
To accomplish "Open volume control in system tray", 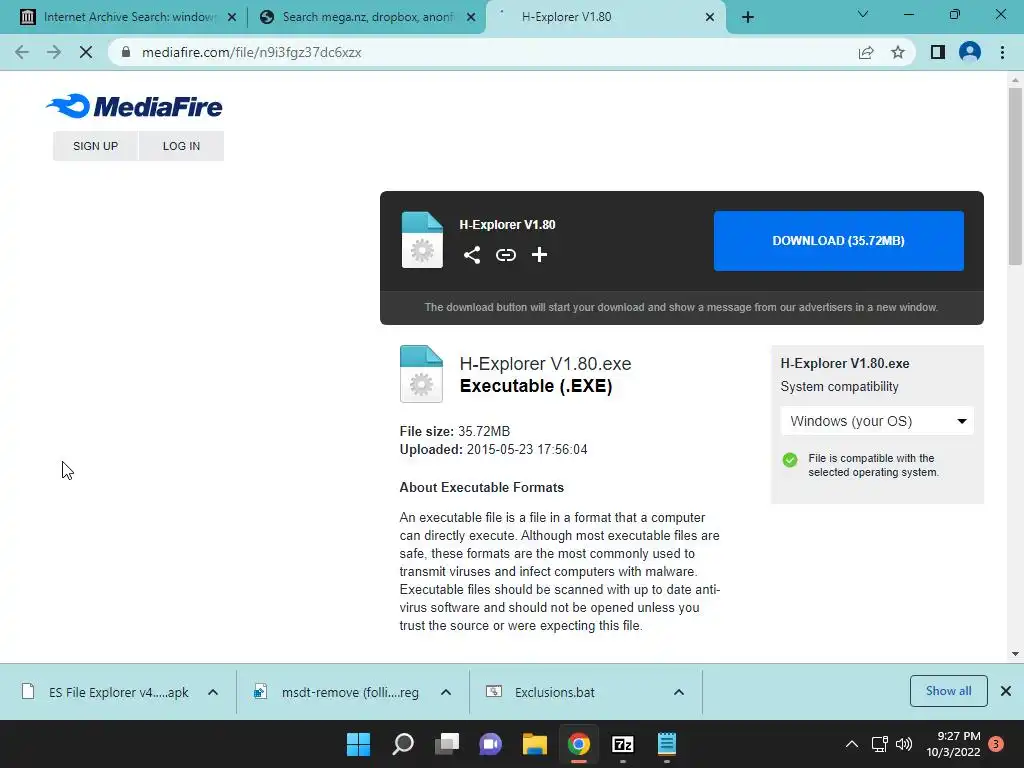I will coord(904,744).
